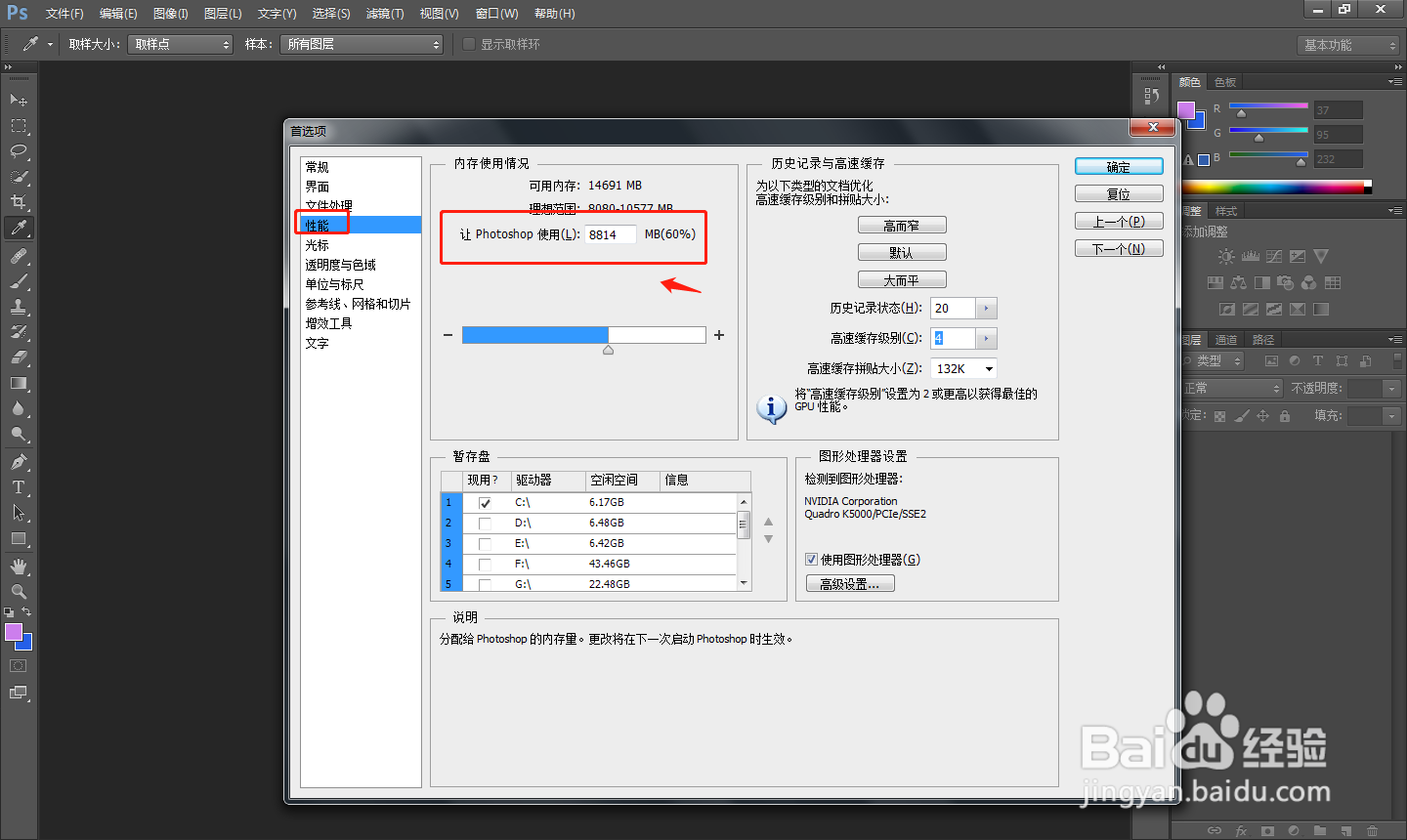Check the E:\ scratch disk checkbox
Screen dimensions: 1407x840
click(485, 544)
